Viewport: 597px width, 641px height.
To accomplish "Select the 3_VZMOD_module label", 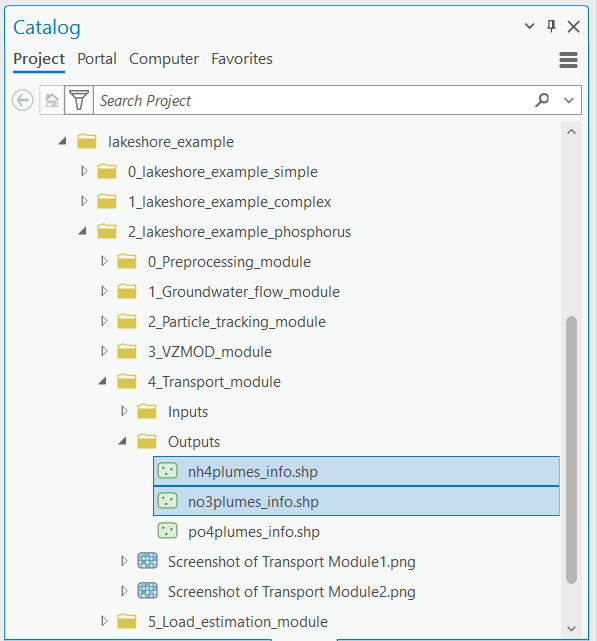I will [x=210, y=352].
